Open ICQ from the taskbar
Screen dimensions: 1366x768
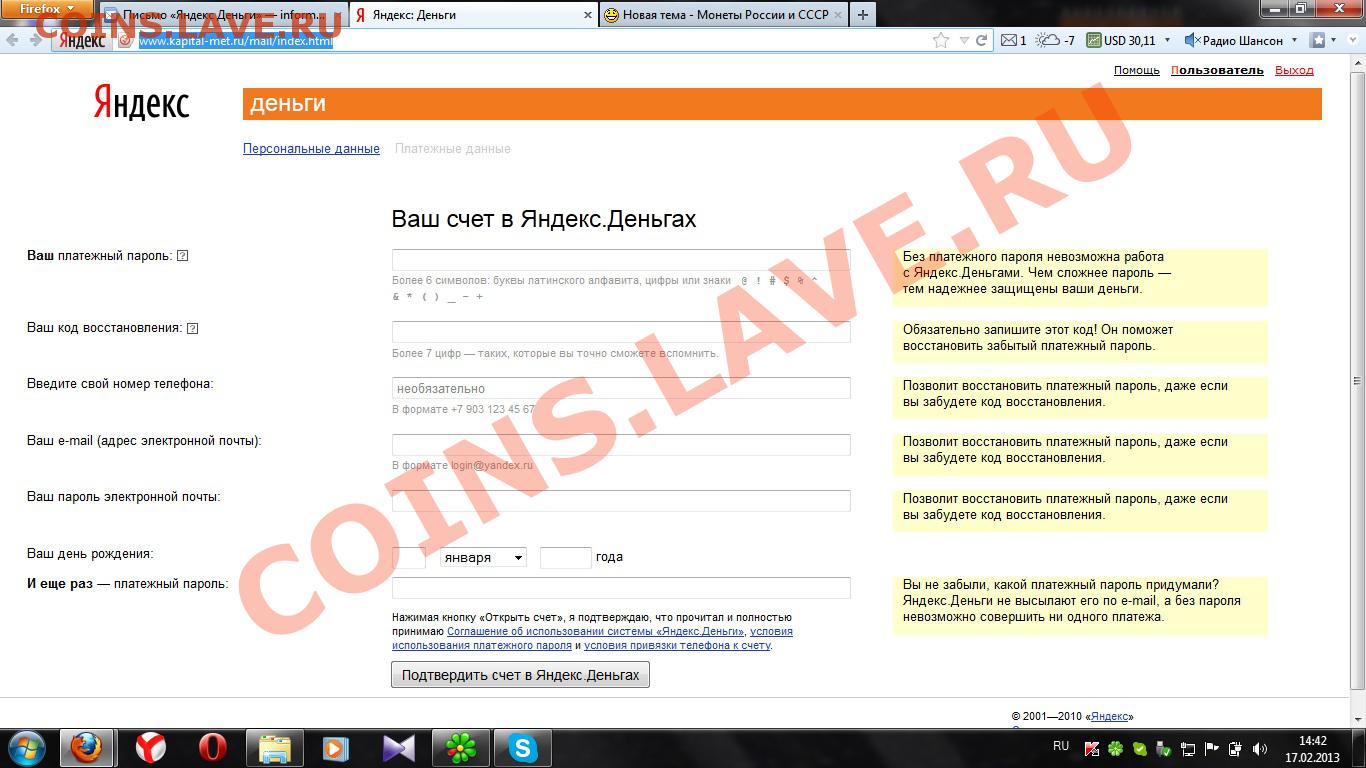[460, 748]
